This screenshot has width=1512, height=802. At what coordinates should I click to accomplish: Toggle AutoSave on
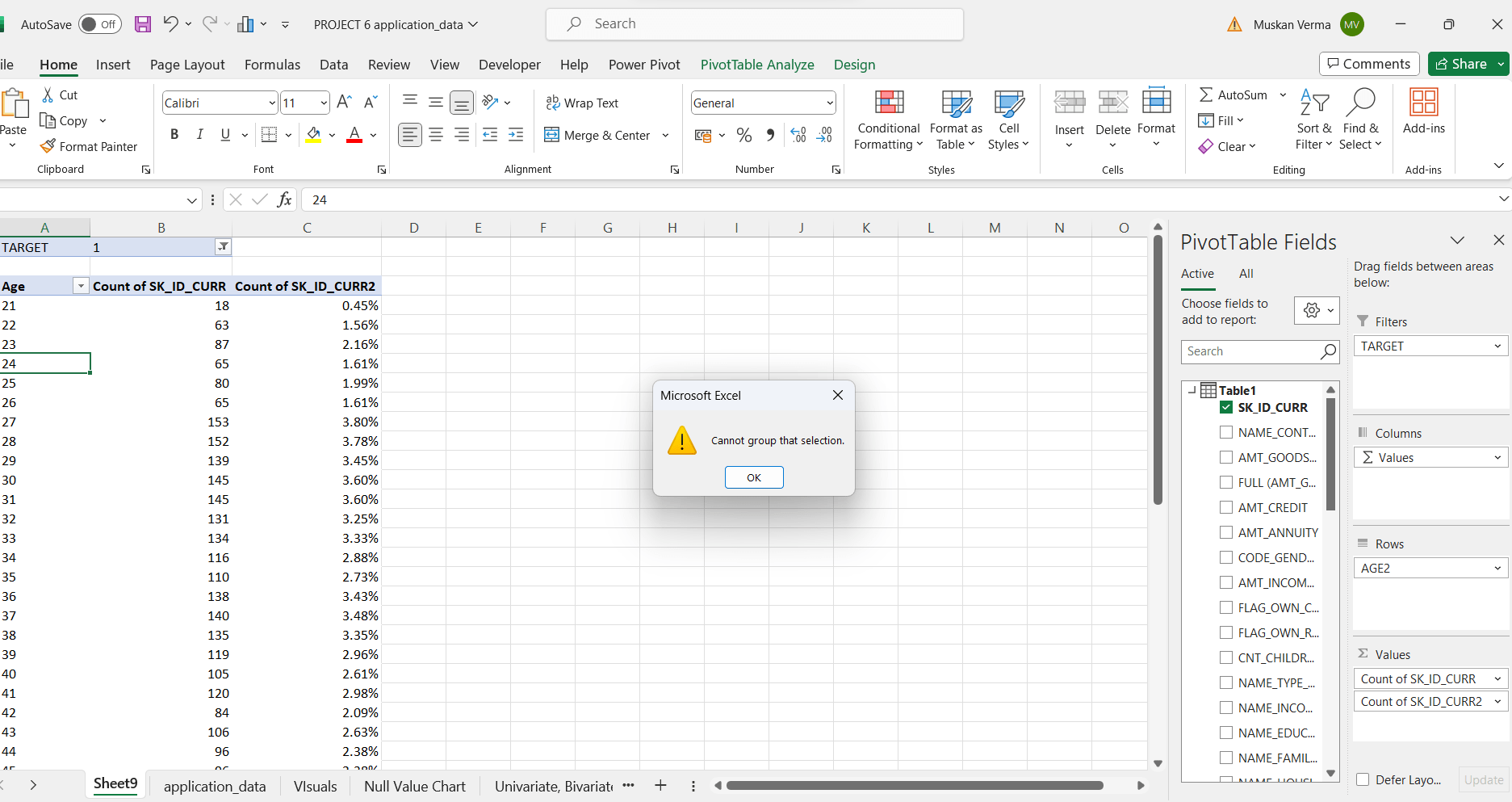(x=99, y=24)
